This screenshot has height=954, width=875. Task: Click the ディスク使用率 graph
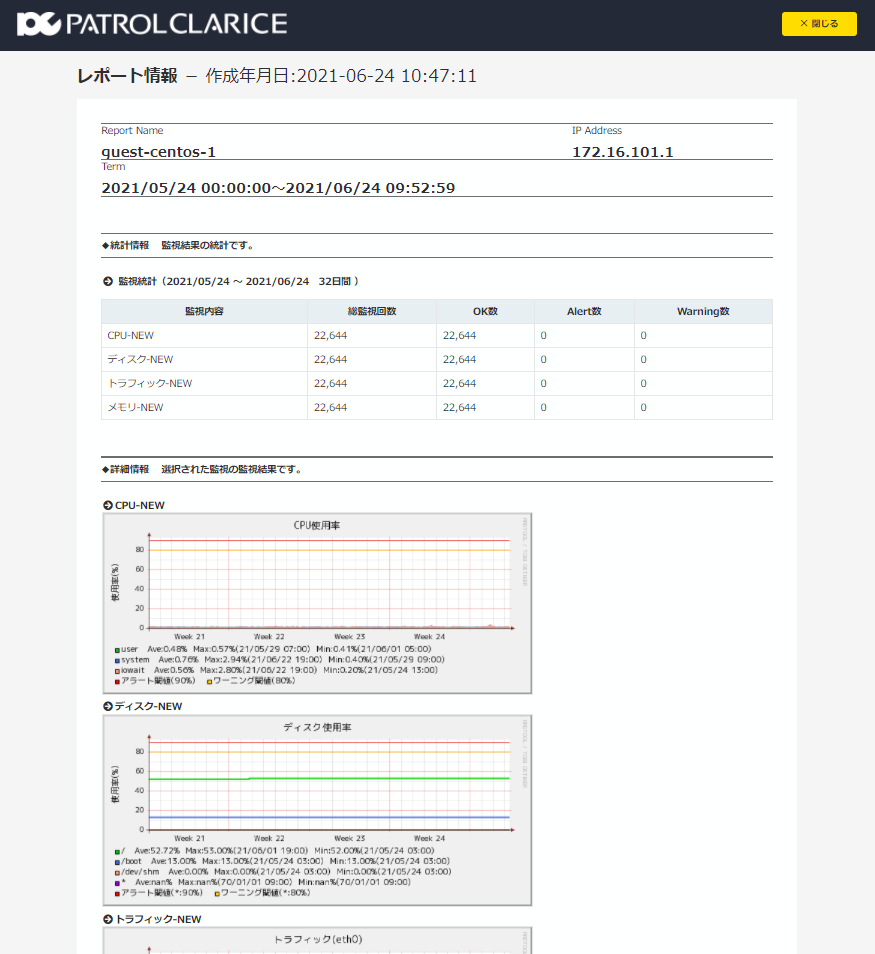pyautogui.click(x=317, y=810)
